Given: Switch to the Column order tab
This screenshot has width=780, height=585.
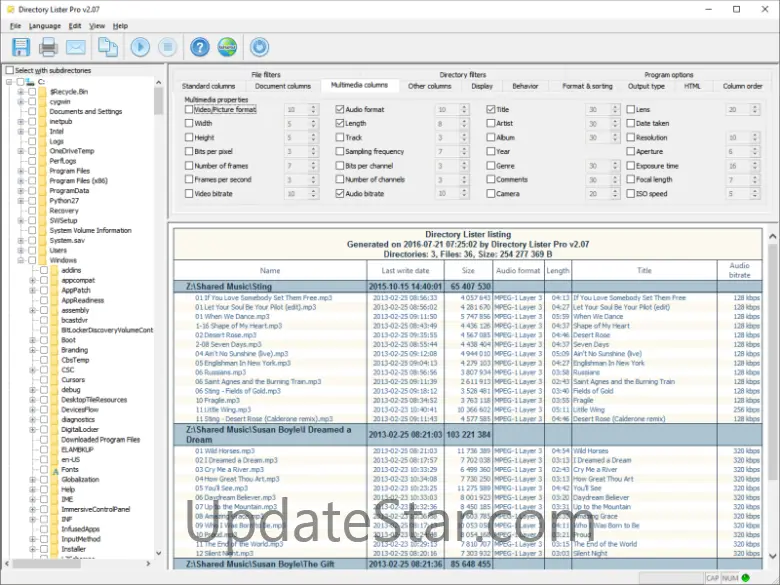Looking at the screenshot, I should (x=742, y=86).
